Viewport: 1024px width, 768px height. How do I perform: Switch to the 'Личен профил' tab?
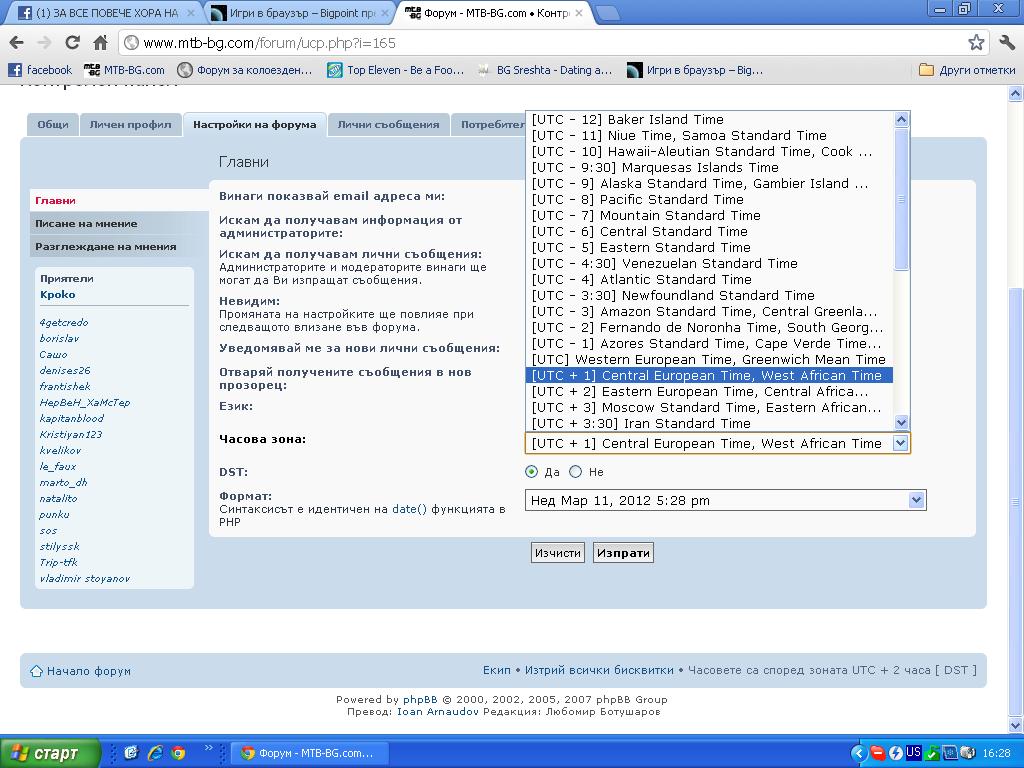tap(130, 125)
